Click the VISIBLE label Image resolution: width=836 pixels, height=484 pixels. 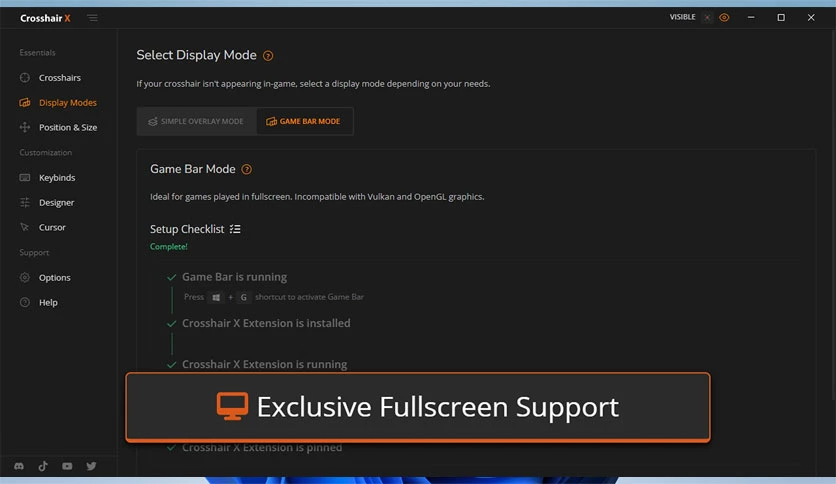[682, 17]
